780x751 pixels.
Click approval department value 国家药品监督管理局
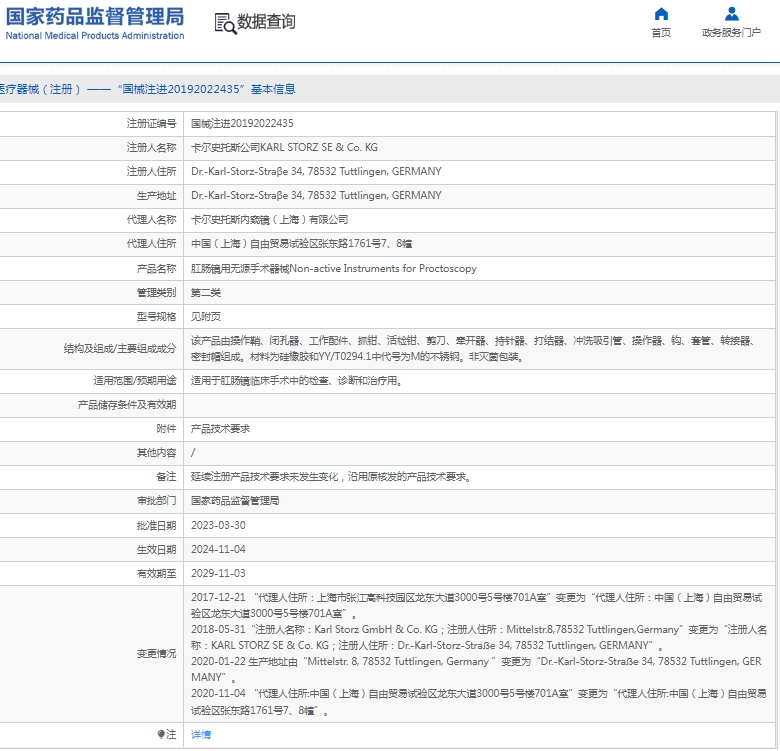(235, 501)
